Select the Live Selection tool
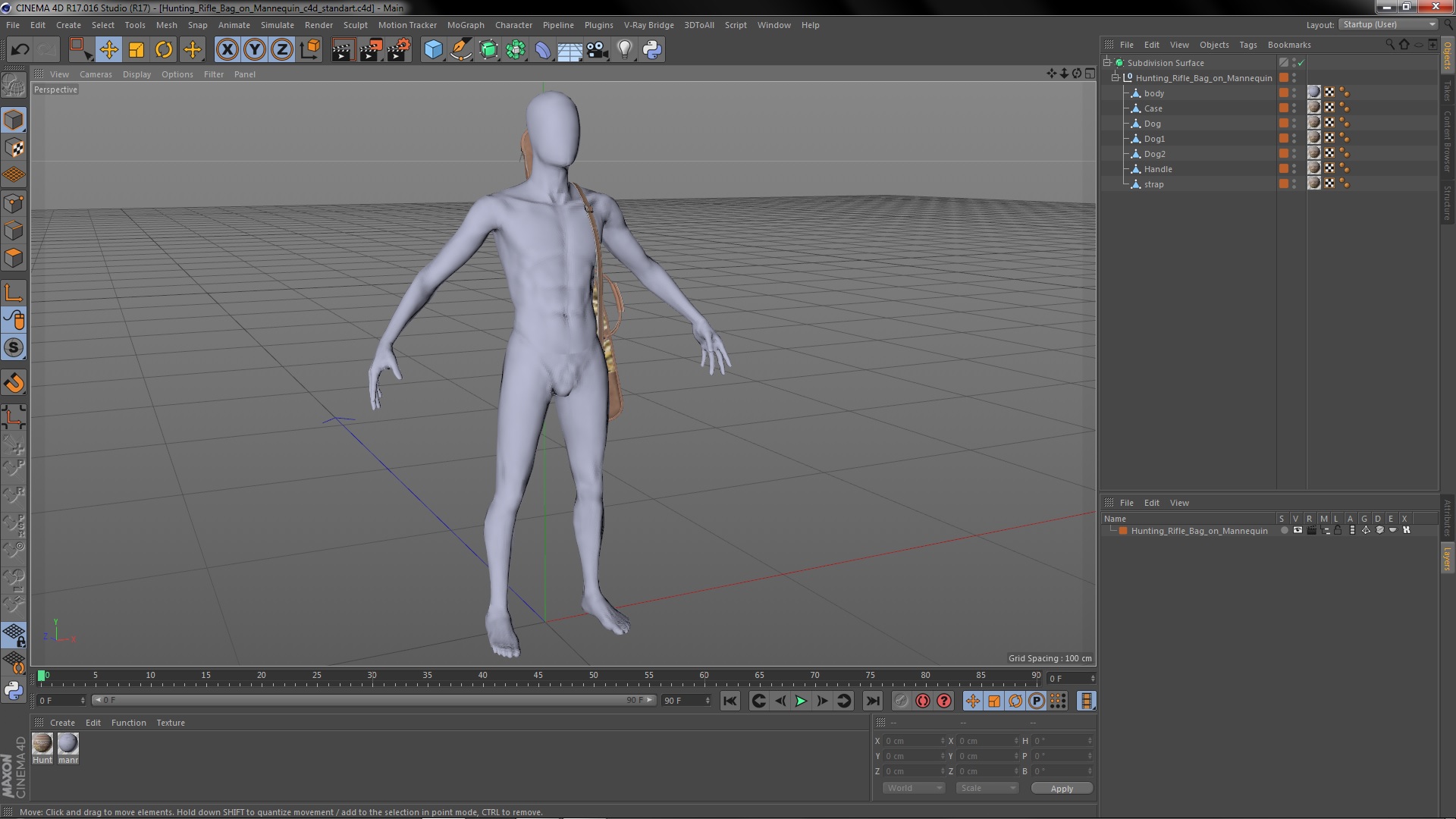 pyautogui.click(x=80, y=50)
